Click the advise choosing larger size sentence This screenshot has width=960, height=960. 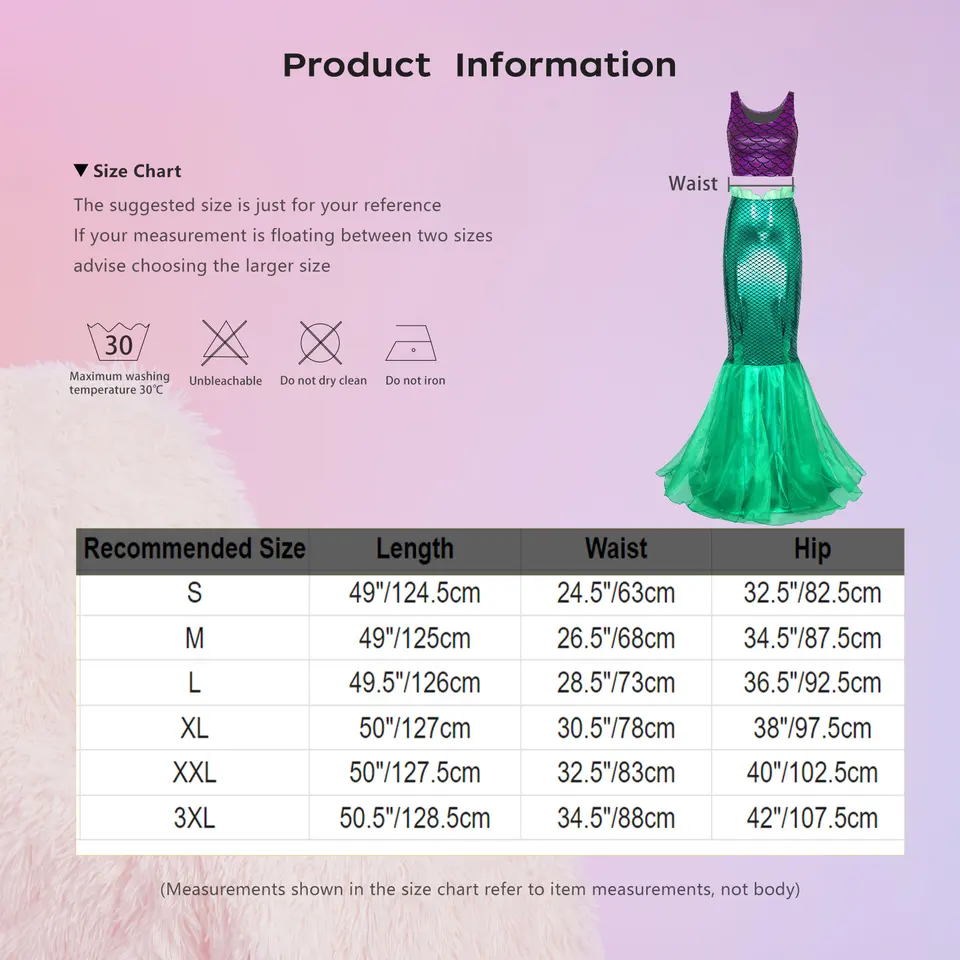pyautogui.click(x=202, y=266)
